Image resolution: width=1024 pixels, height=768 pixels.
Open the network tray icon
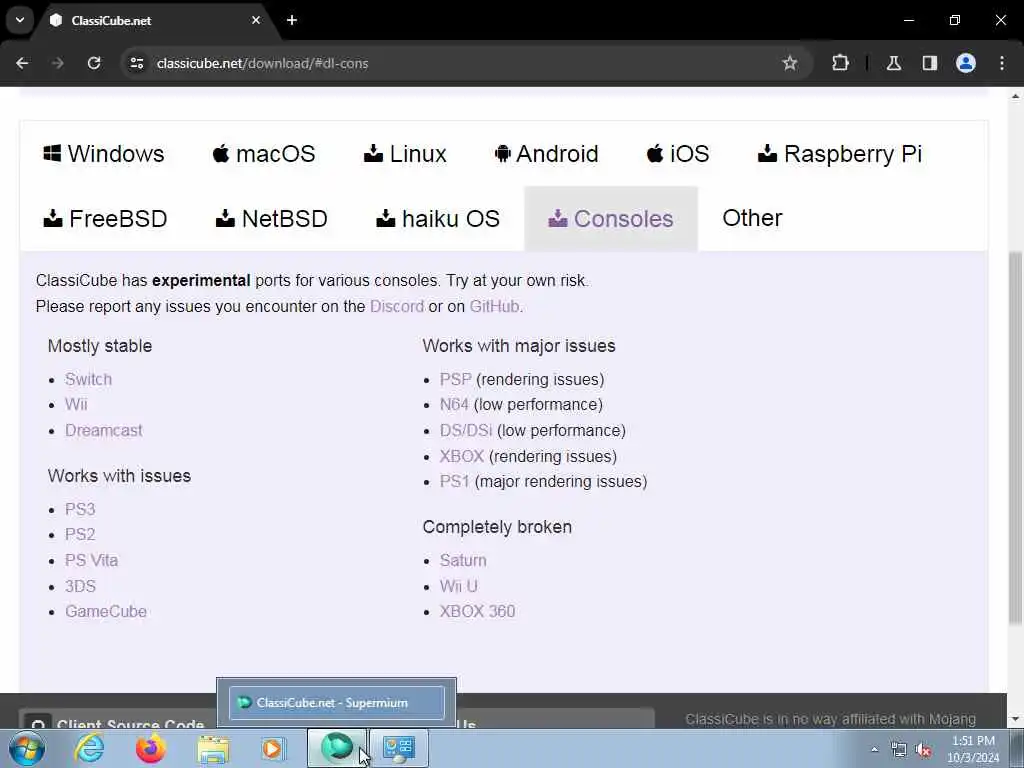tap(899, 750)
